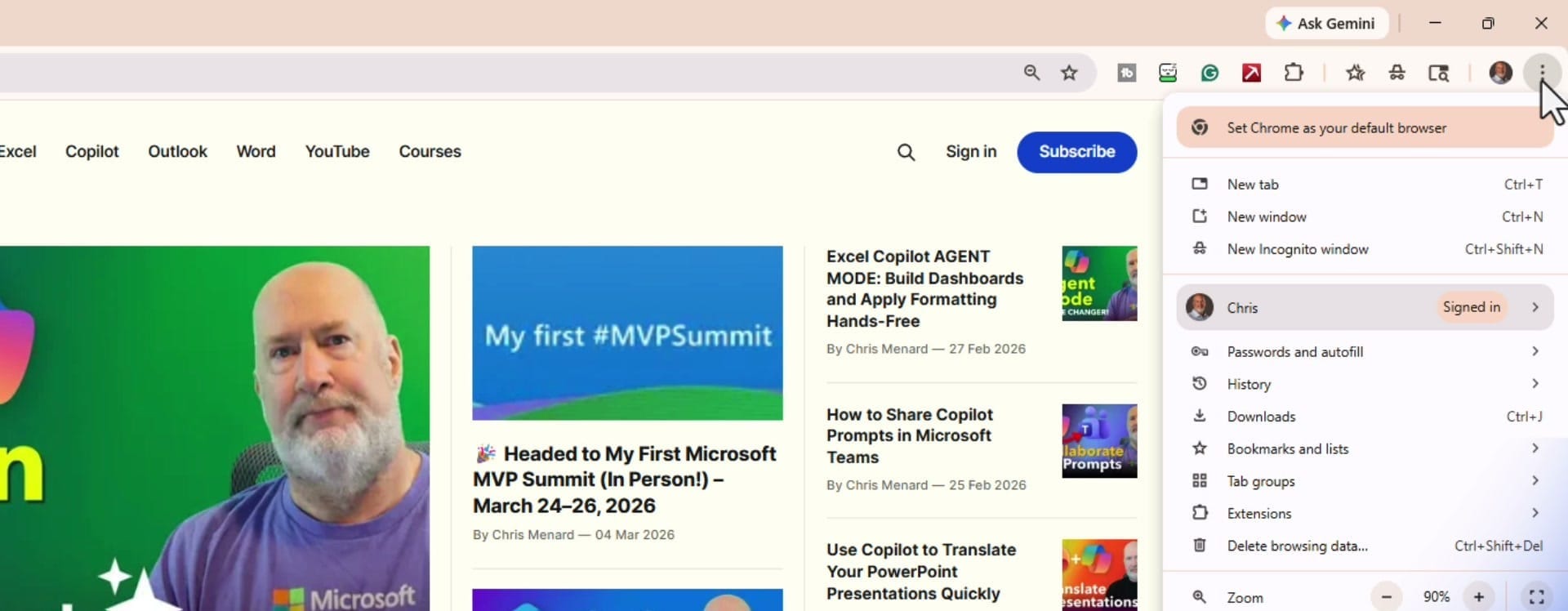Open Bookmarks and lists entry
This screenshot has height=611, width=1568.
pyautogui.click(x=1365, y=448)
